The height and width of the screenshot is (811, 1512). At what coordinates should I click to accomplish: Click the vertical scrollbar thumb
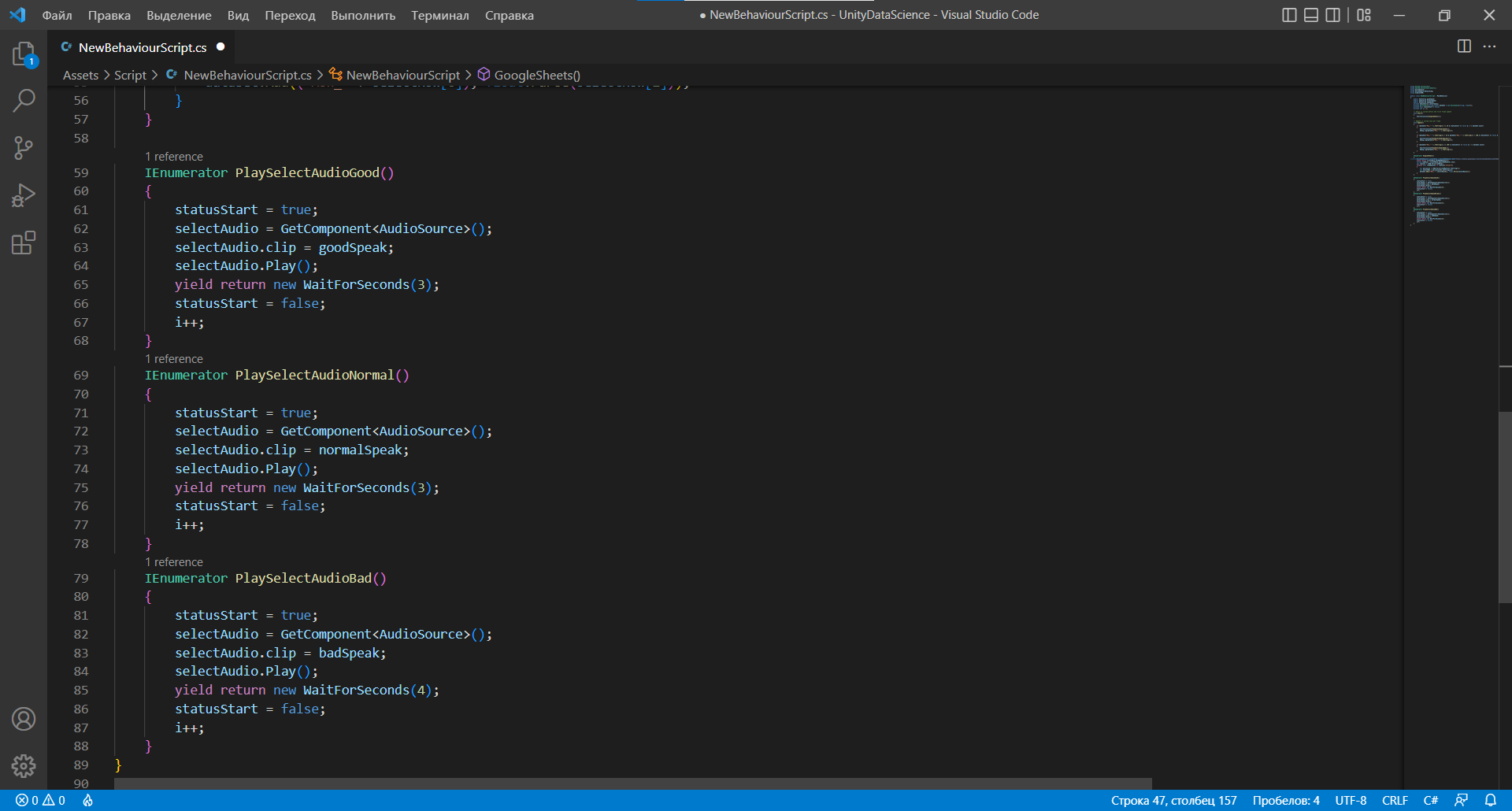1505,507
